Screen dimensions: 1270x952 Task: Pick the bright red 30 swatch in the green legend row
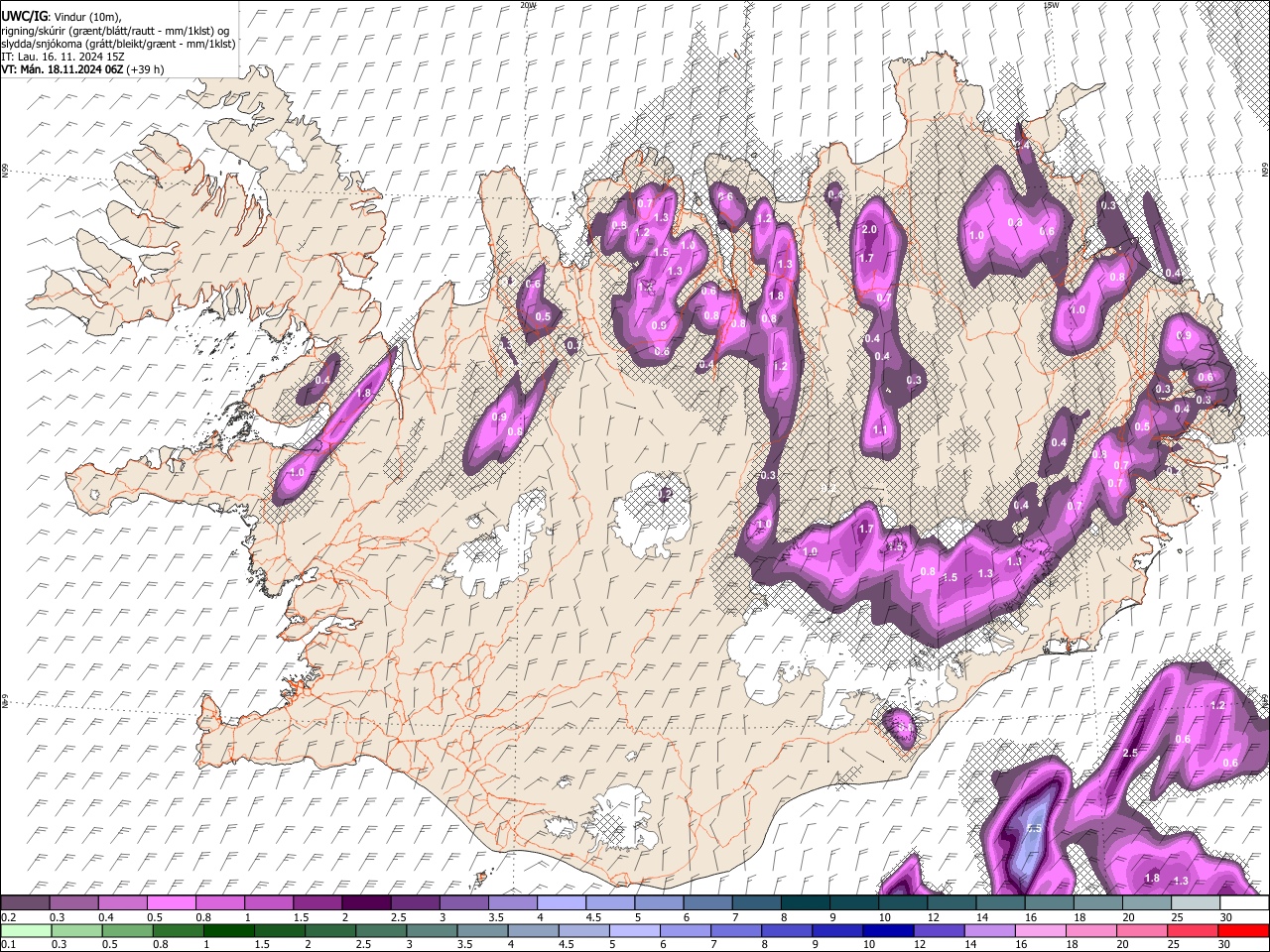point(1244,930)
